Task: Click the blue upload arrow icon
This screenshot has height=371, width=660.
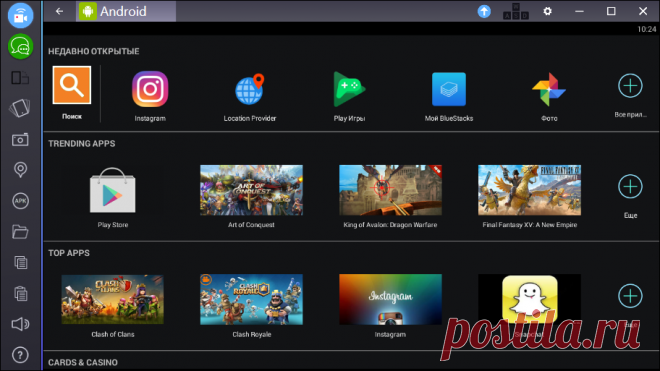Action: 484,11
